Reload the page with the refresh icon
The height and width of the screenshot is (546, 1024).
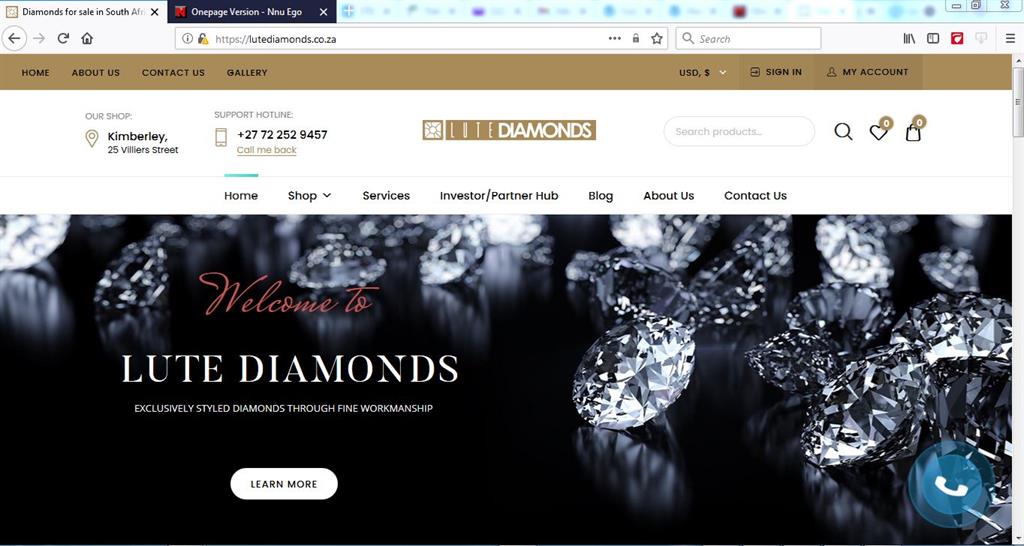pyautogui.click(x=63, y=39)
